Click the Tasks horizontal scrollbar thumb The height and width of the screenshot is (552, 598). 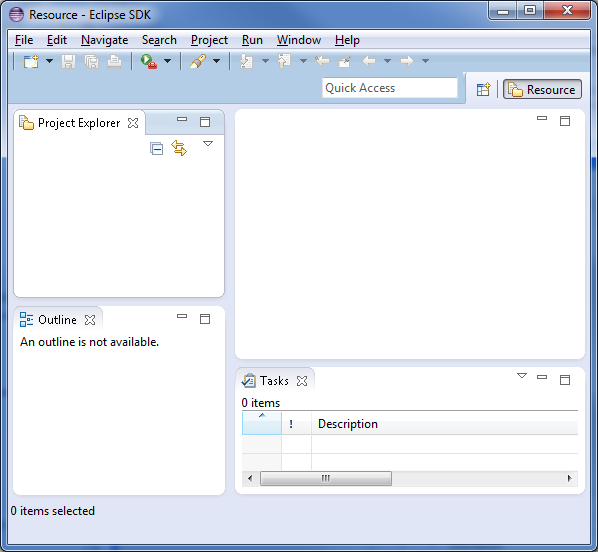(x=326, y=478)
